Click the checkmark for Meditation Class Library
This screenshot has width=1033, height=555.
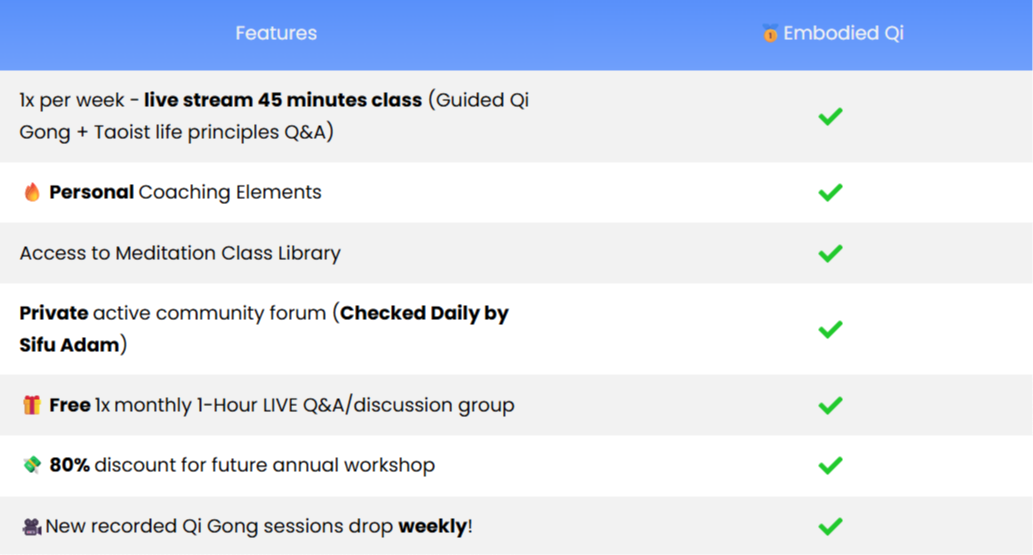(830, 253)
